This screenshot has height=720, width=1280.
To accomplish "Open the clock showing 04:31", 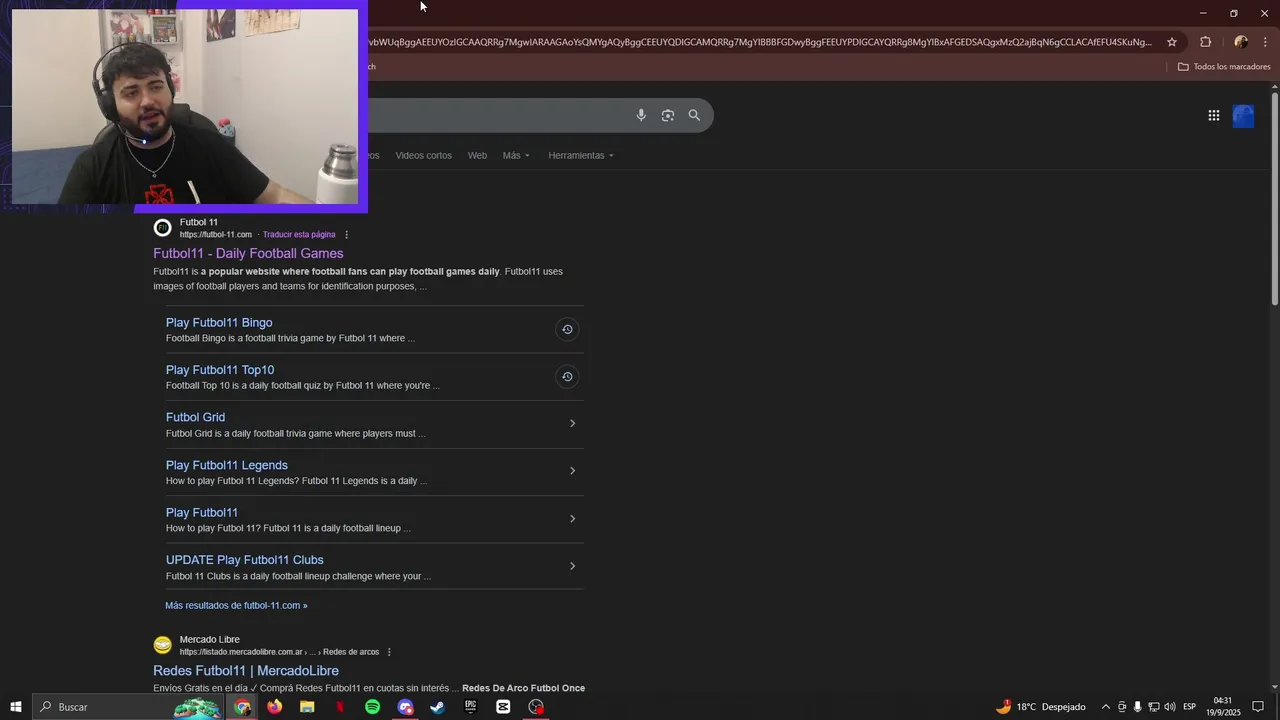I will click(x=1222, y=707).
